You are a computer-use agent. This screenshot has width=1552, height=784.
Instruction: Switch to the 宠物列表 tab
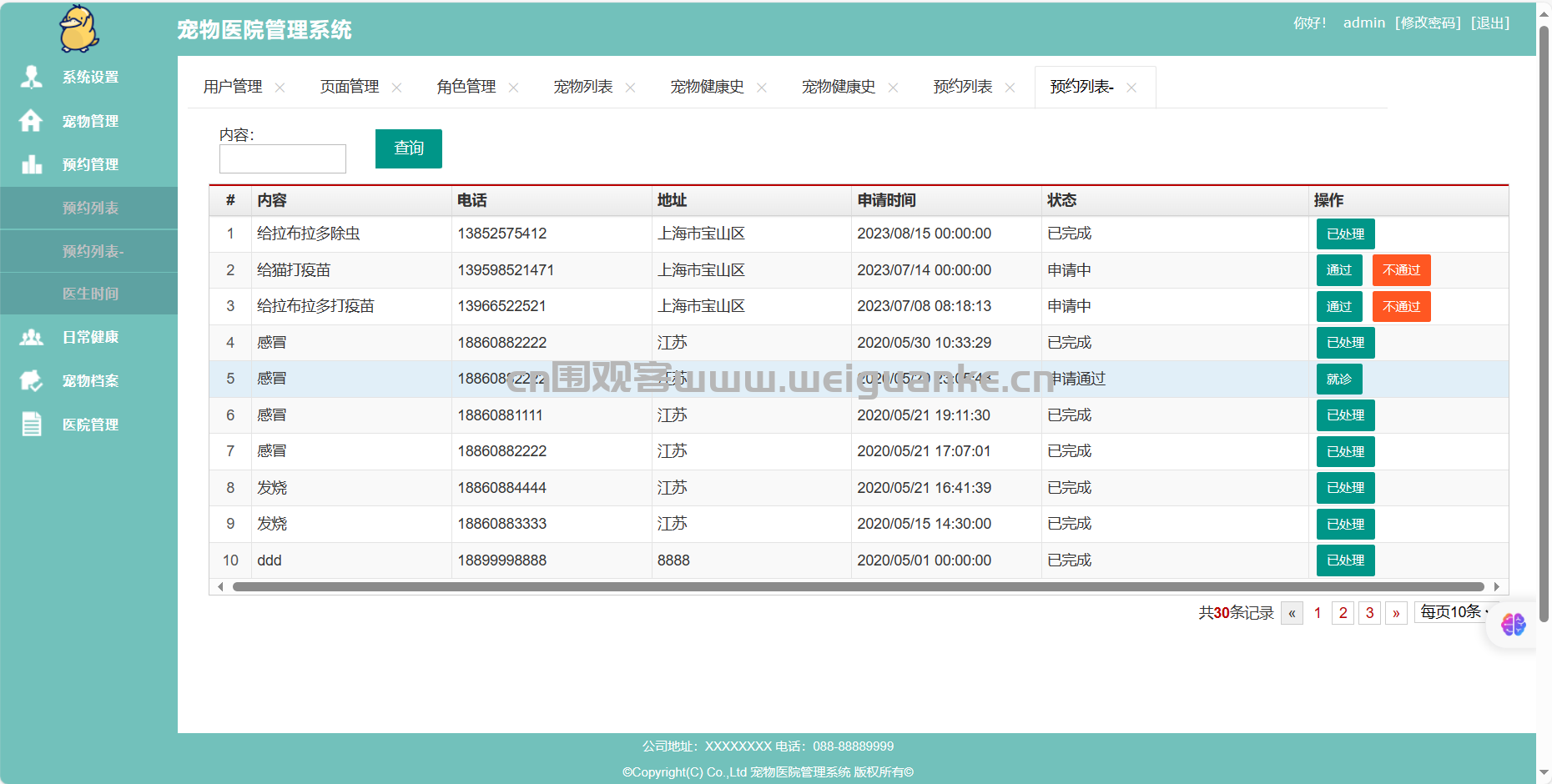pos(583,87)
